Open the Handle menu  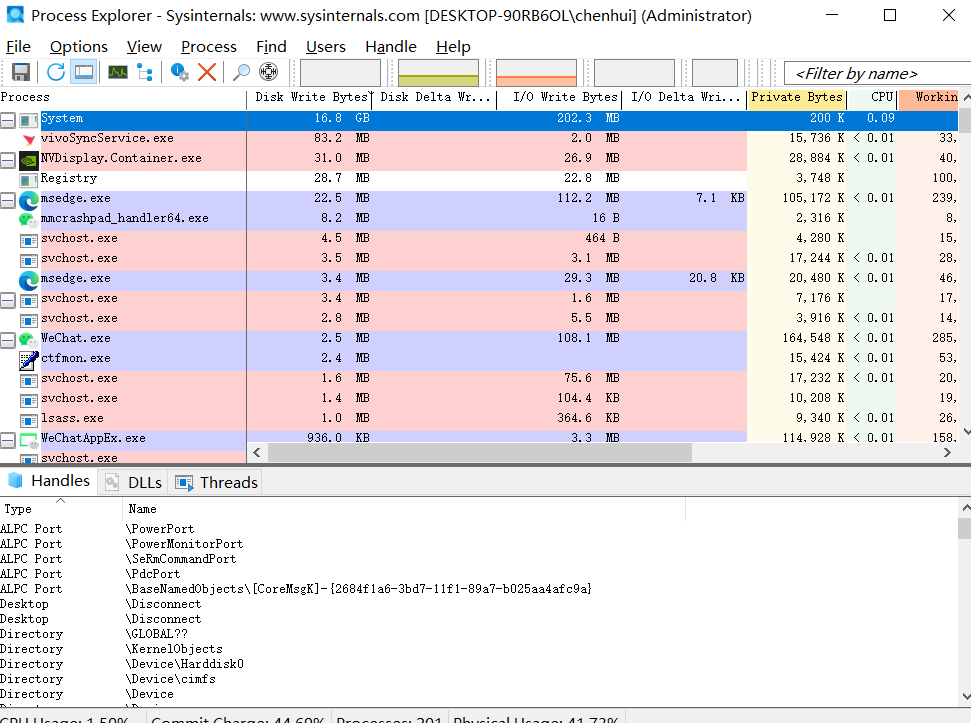pyautogui.click(x=391, y=46)
